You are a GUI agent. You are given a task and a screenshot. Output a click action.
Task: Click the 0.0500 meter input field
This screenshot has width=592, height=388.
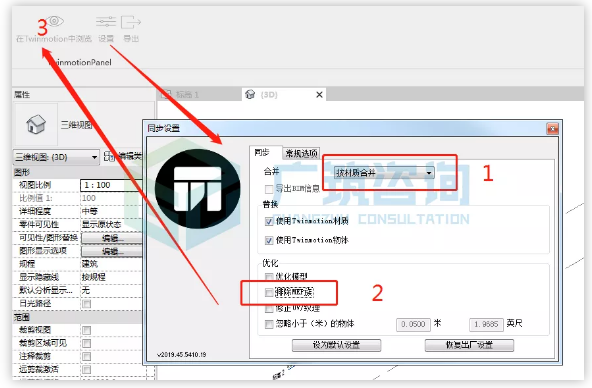[413, 324]
